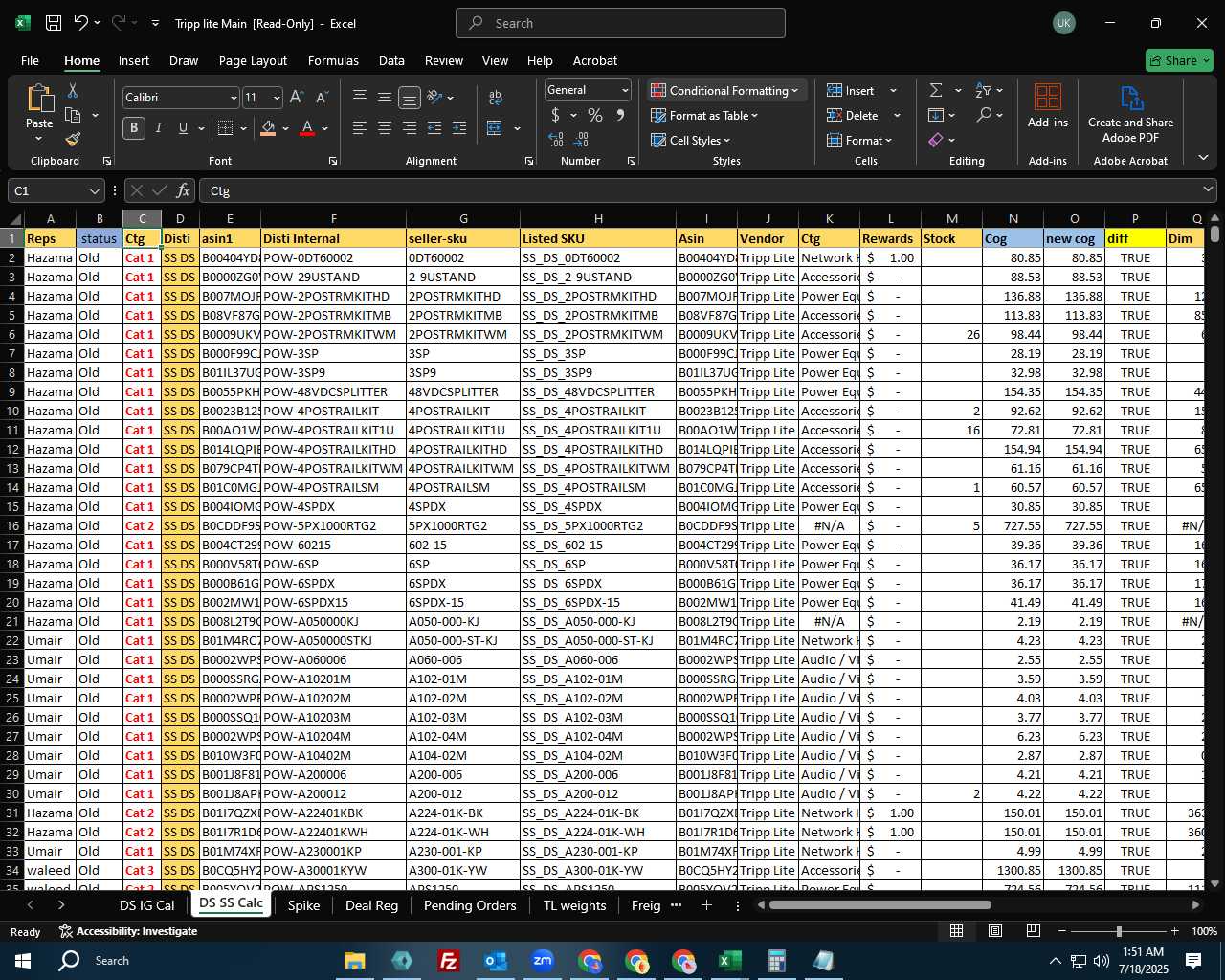Toggle Middle Align alignment

385,98
